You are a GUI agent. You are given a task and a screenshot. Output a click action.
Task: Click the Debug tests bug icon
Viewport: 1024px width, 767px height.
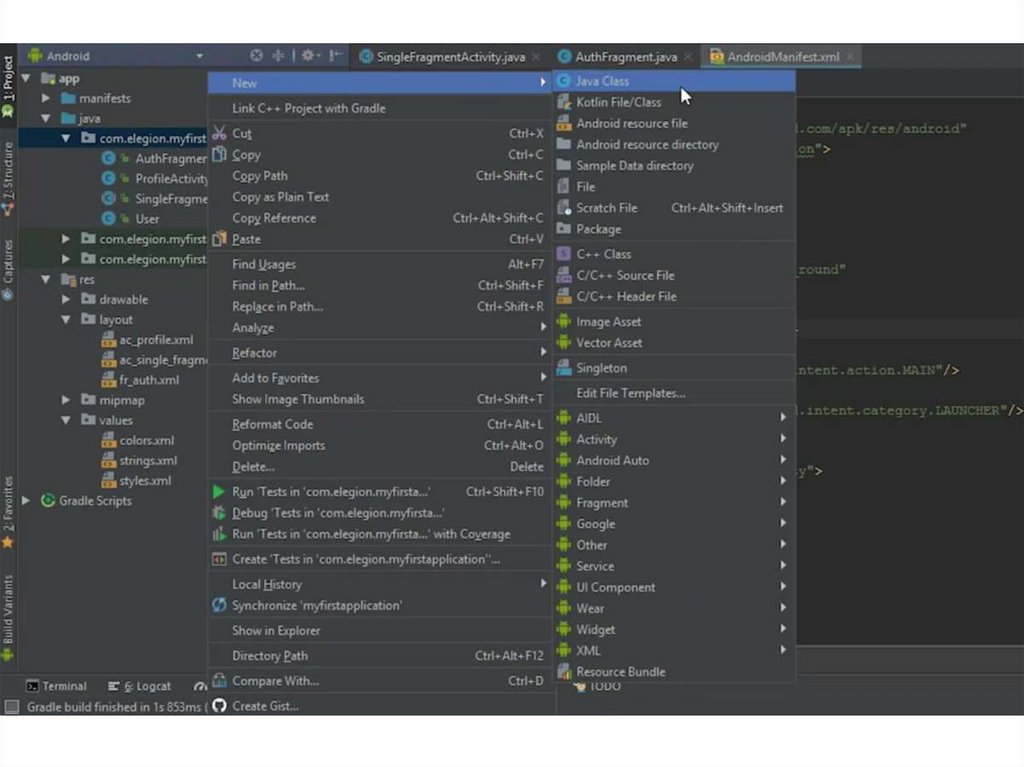[x=219, y=513]
